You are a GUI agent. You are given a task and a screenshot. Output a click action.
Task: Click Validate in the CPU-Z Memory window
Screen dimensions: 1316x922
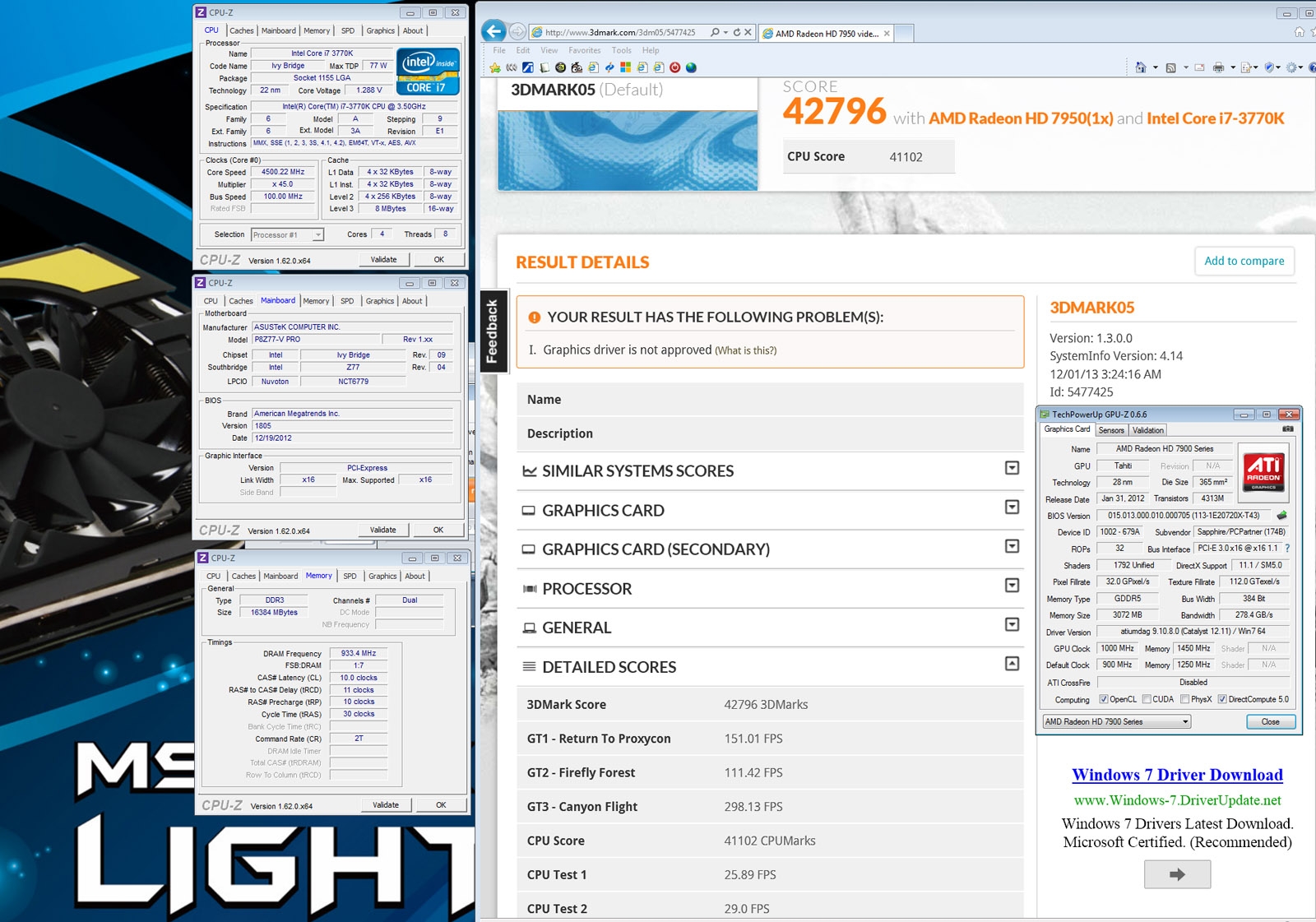[386, 805]
